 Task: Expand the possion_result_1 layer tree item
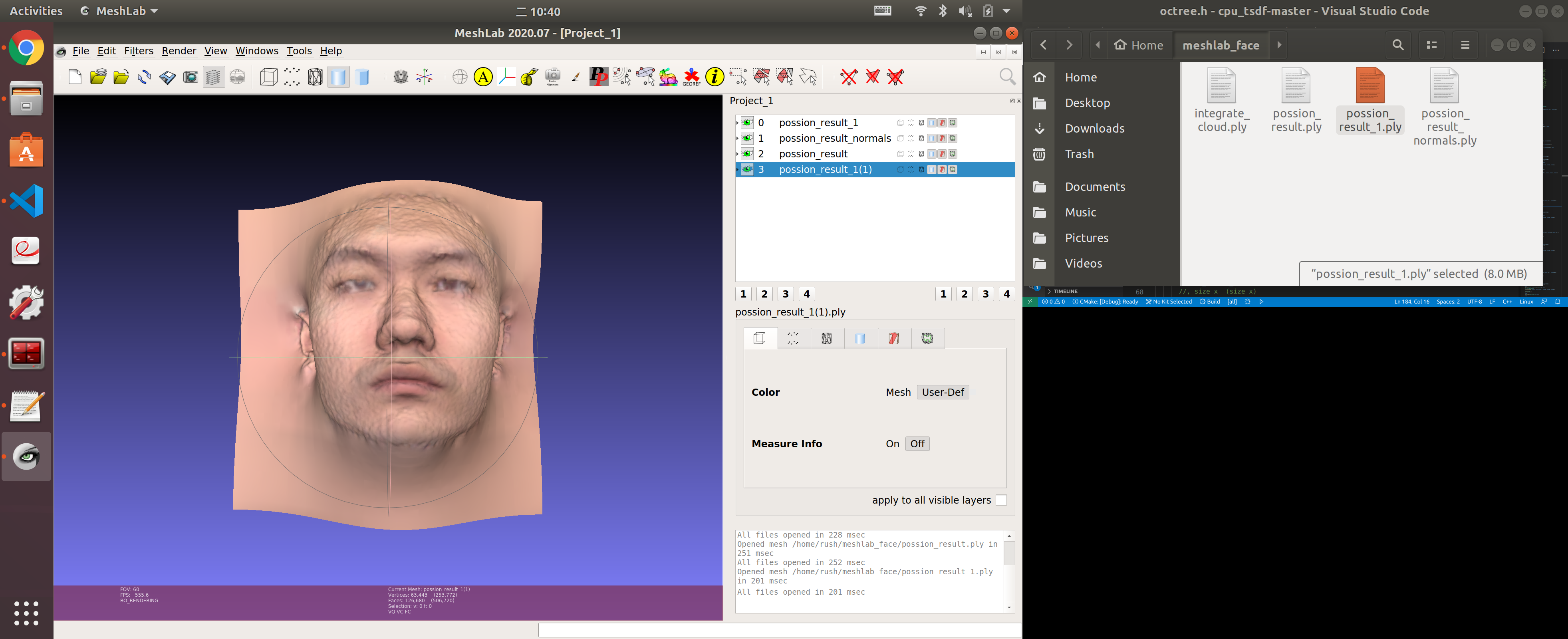(738, 122)
